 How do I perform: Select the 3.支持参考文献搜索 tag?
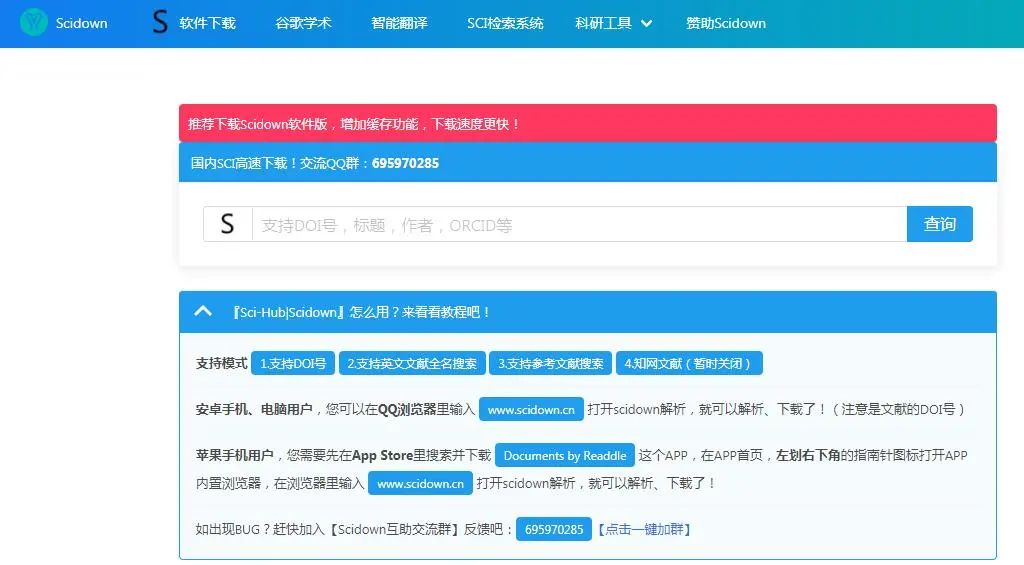(551, 363)
